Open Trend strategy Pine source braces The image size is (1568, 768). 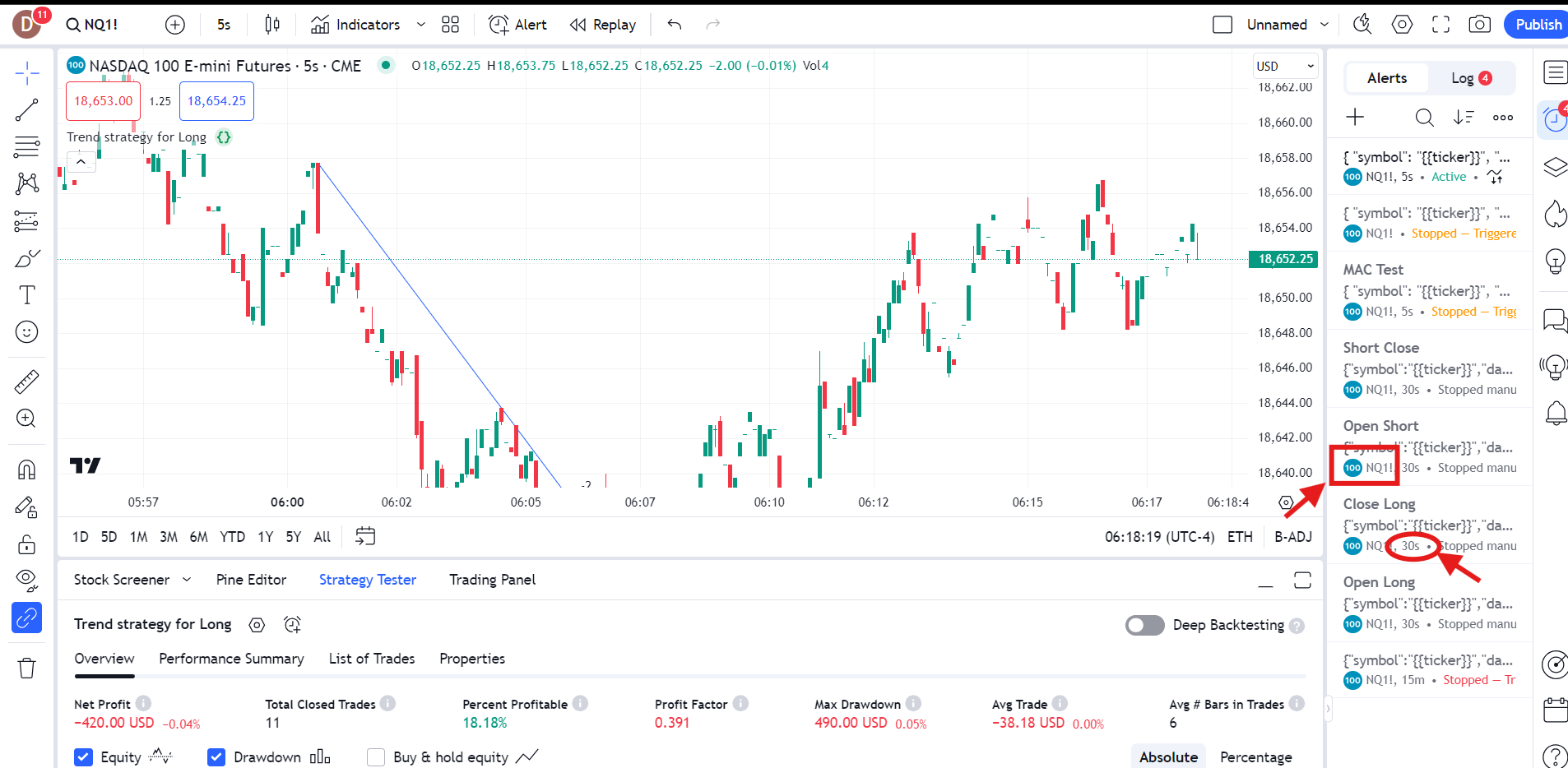tap(224, 137)
